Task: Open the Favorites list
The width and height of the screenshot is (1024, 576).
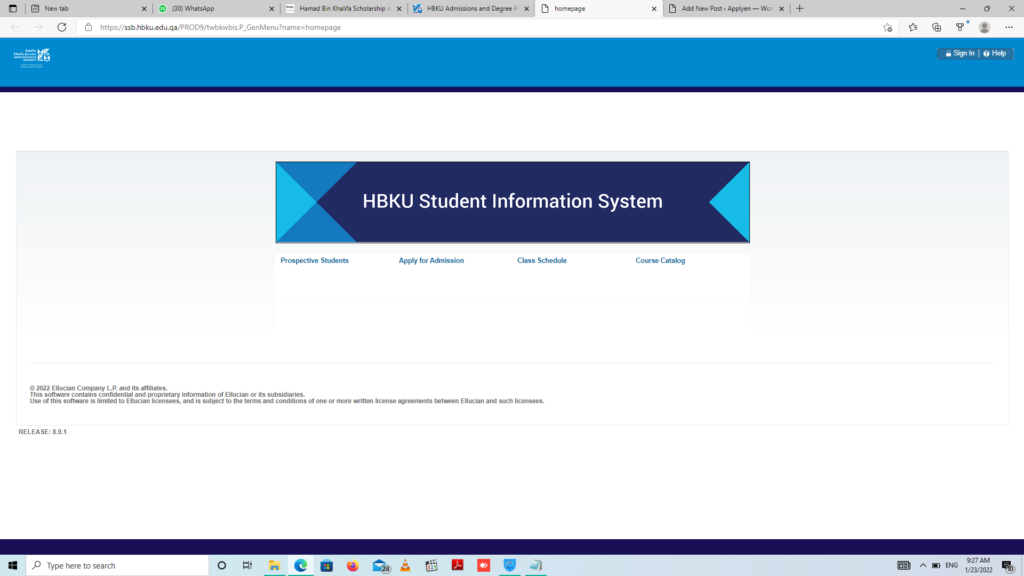Action: (913, 27)
